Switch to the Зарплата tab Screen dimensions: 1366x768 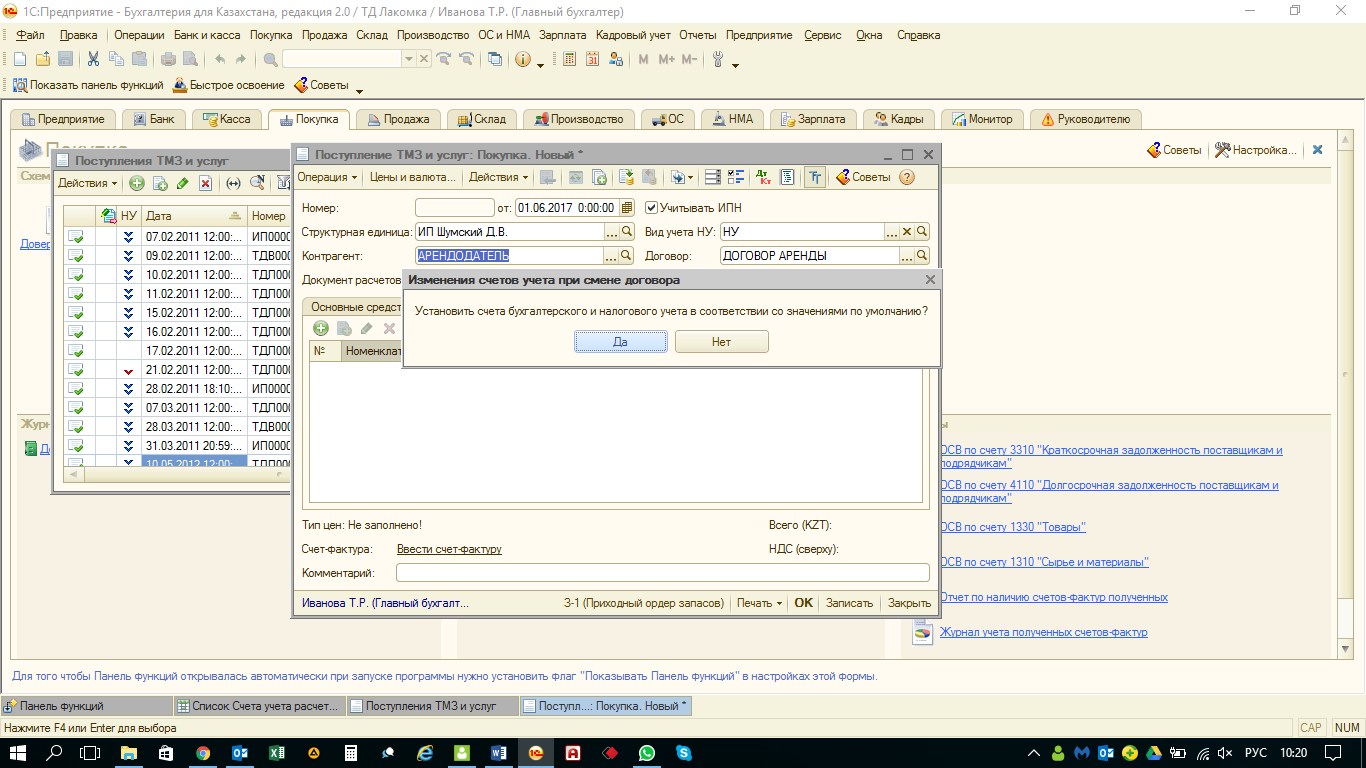pos(812,119)
